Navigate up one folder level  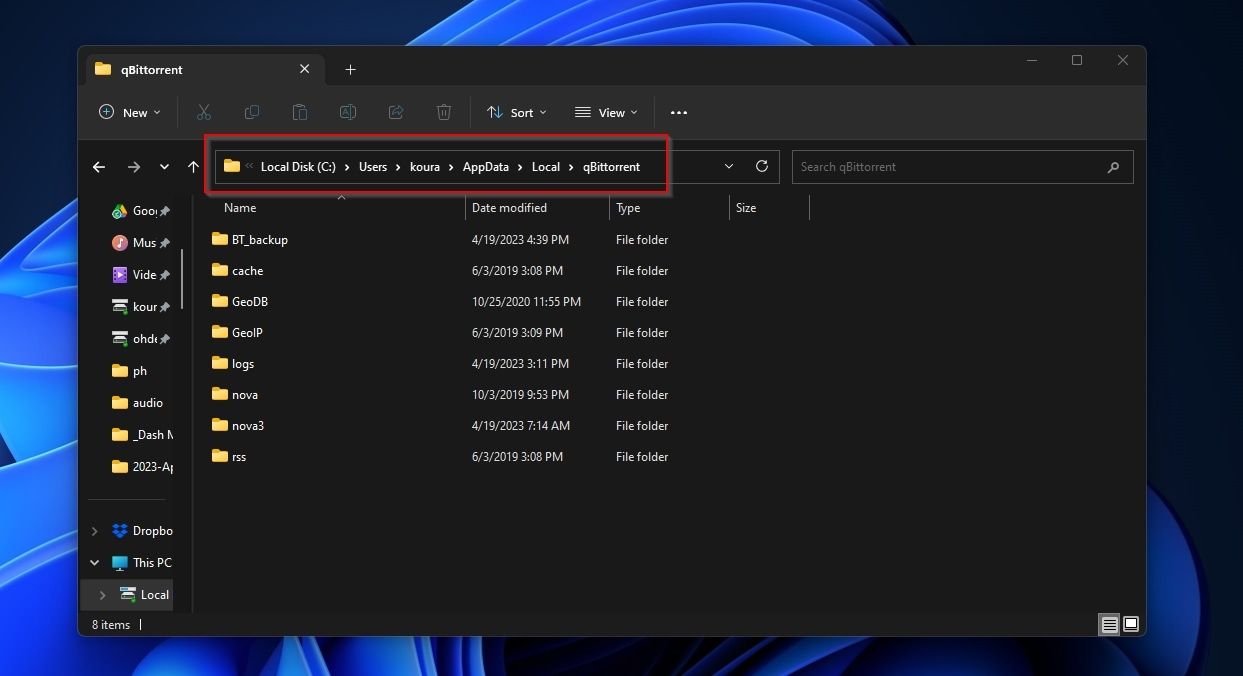pos(193,166)
